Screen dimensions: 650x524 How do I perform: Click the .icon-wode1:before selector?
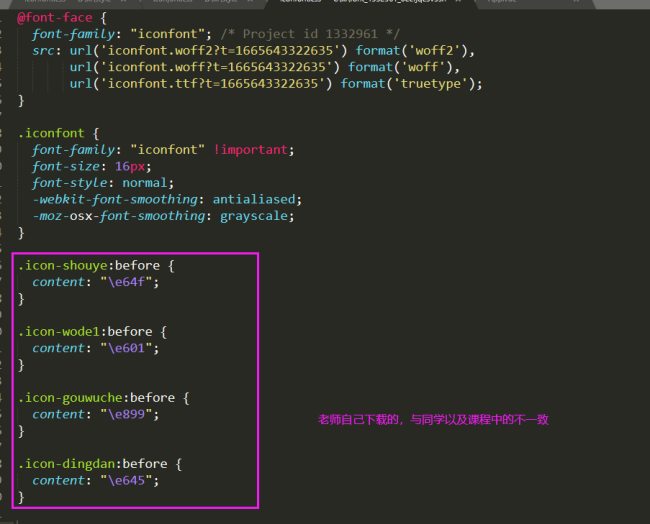tap(85, 332)
